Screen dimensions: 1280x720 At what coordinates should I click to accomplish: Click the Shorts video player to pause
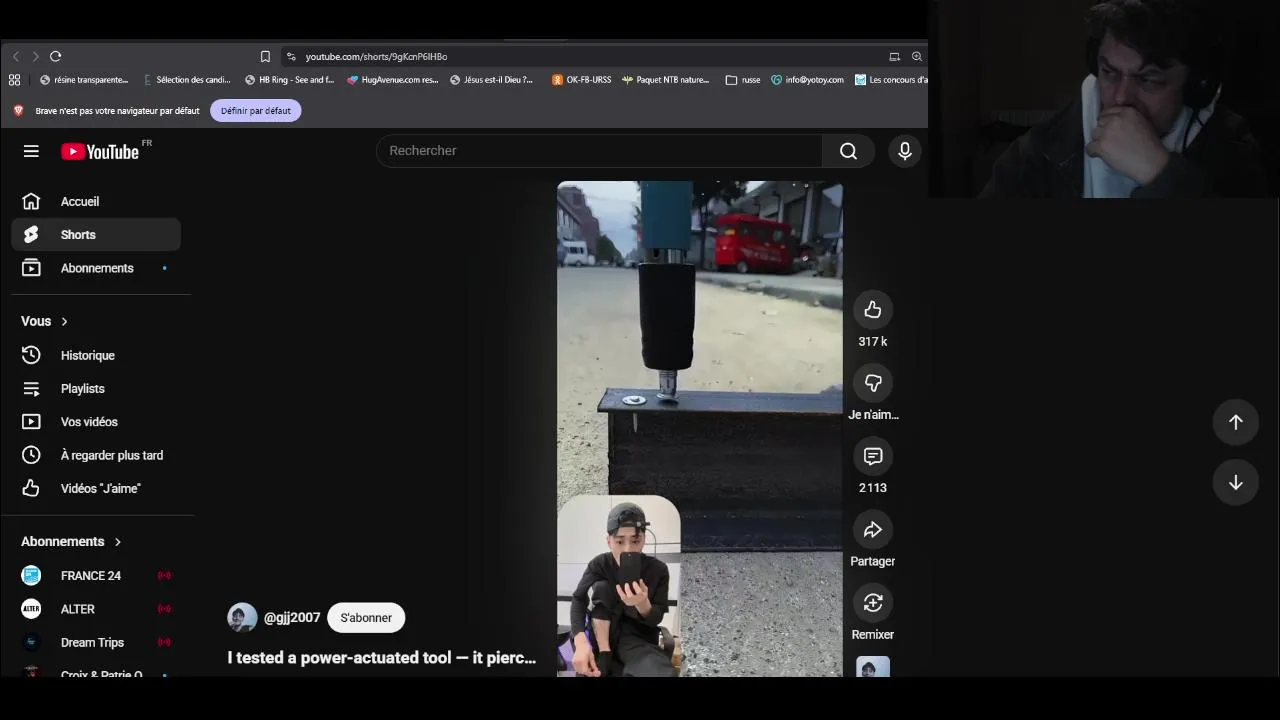coord(700,429)
